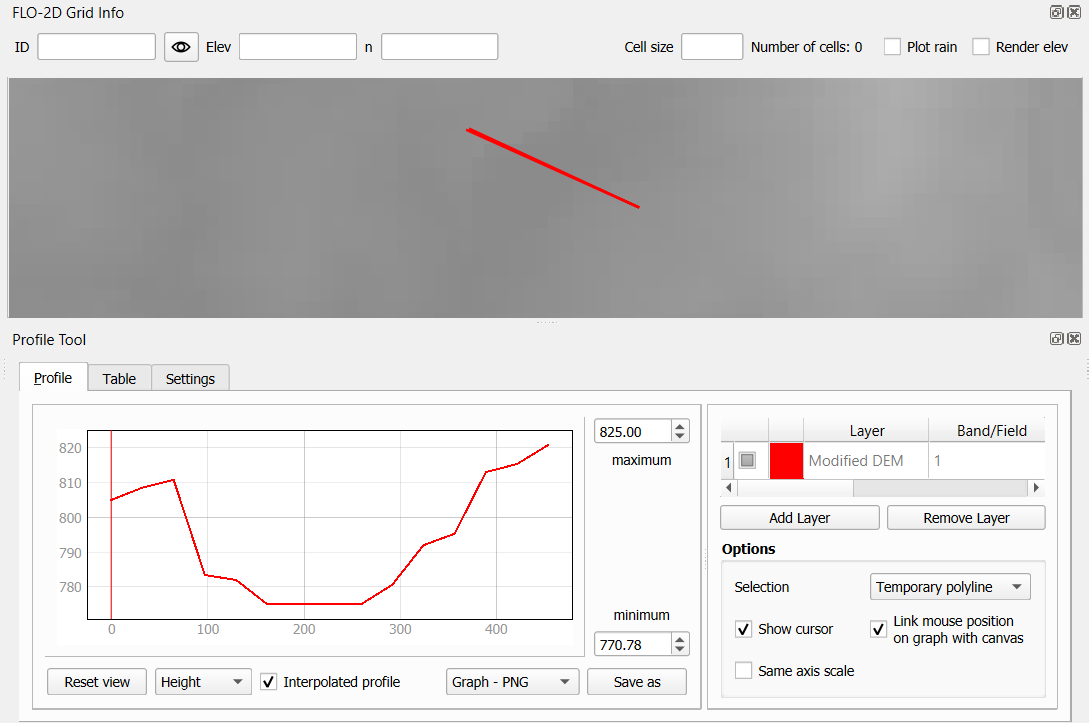Float the Profile Tool panel
1089x723 pixels.
point(1056,339)
